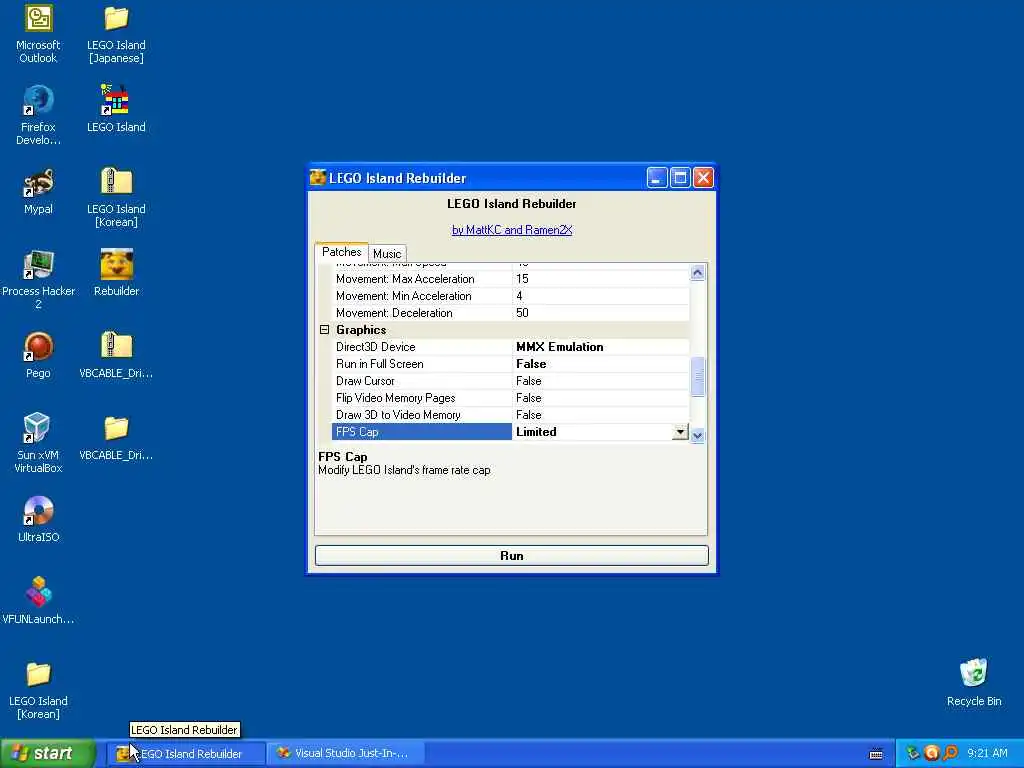
Task: Open the Microsoft Outlook desktop icon
Action: click(38, 18)
